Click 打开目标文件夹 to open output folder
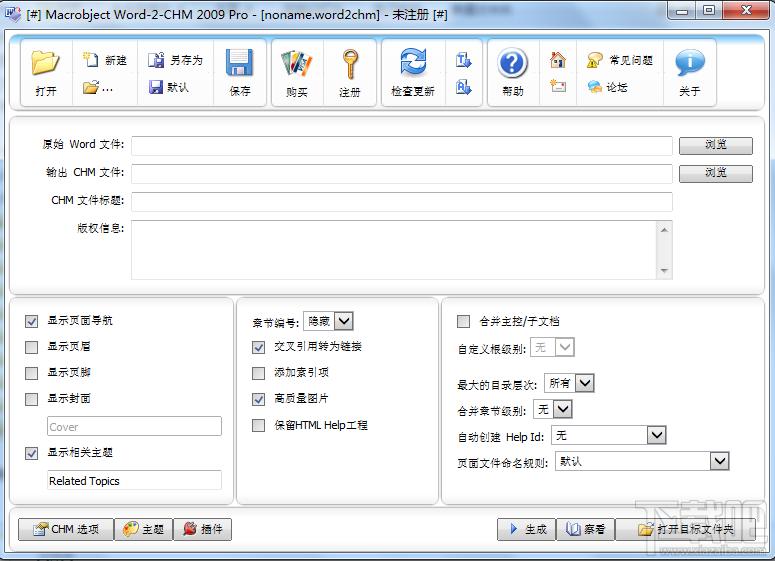775x561 pixels. point(686,529)
